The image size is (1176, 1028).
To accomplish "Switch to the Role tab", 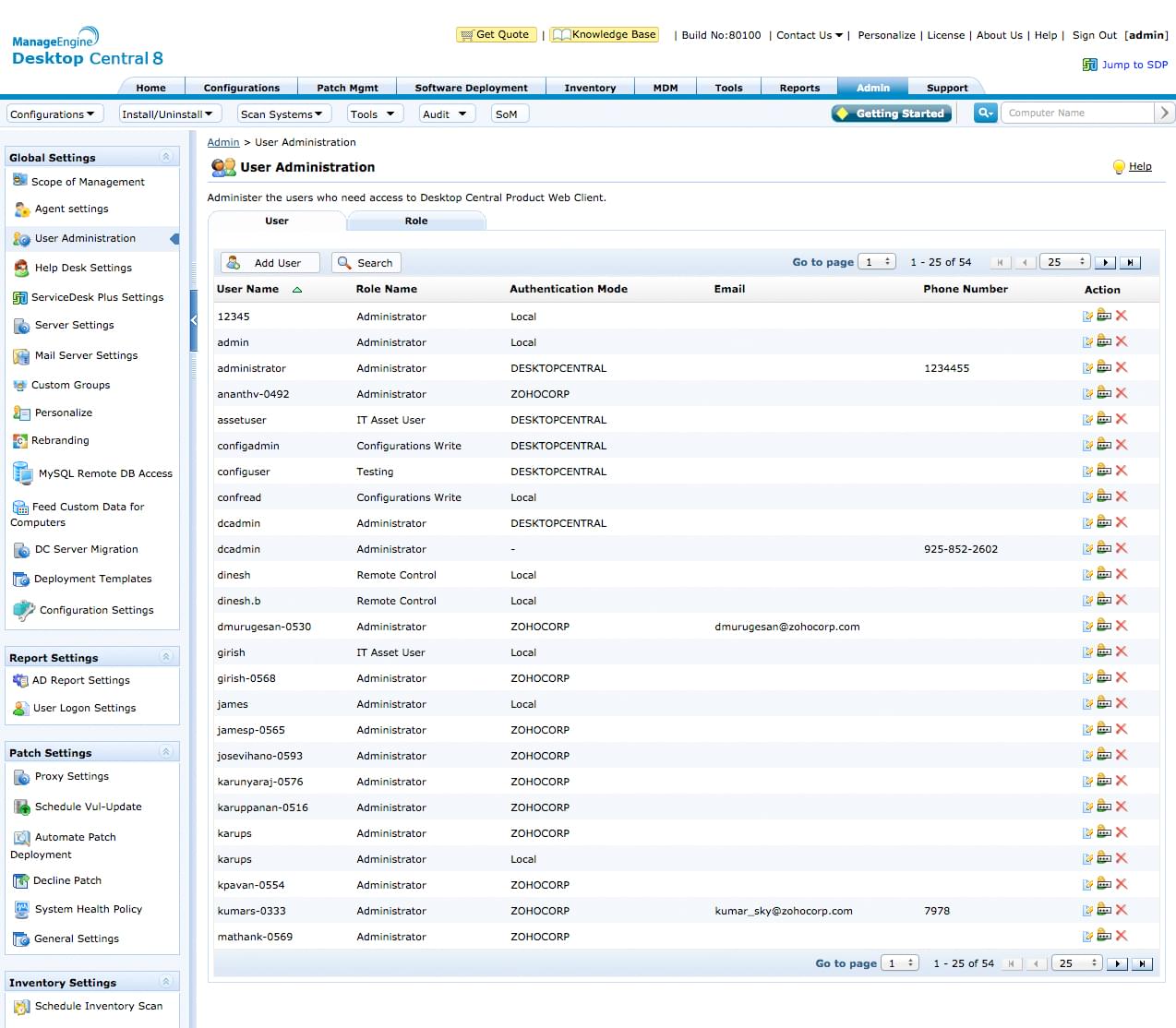I will pyautogui.click(x=416, y=221).
